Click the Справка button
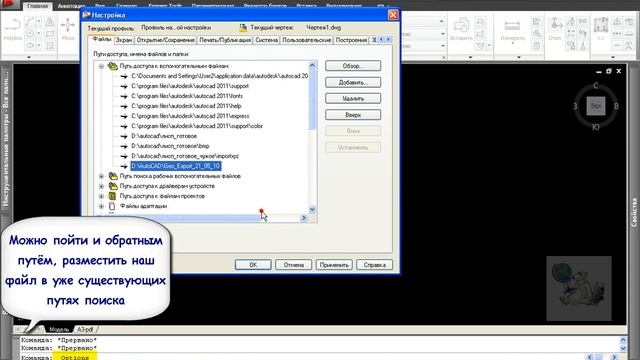This screenshot has width=640, height=360. click(x=374, y=264)
